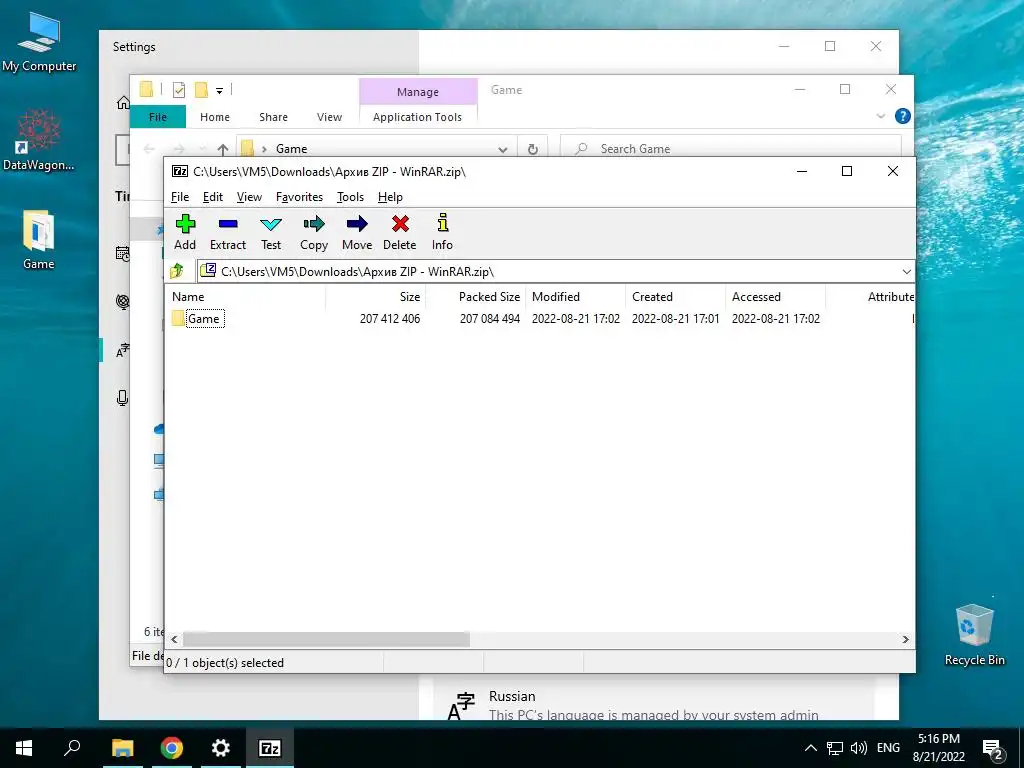Open the Favorites menu

tap(299, 197)
